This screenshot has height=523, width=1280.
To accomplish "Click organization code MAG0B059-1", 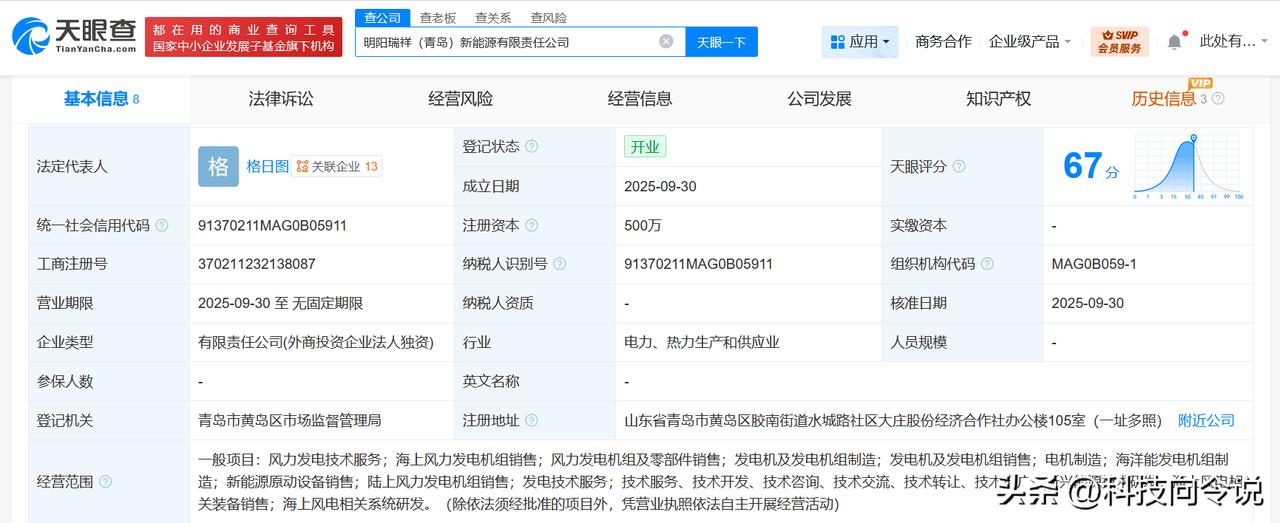I will (1094, 264).
